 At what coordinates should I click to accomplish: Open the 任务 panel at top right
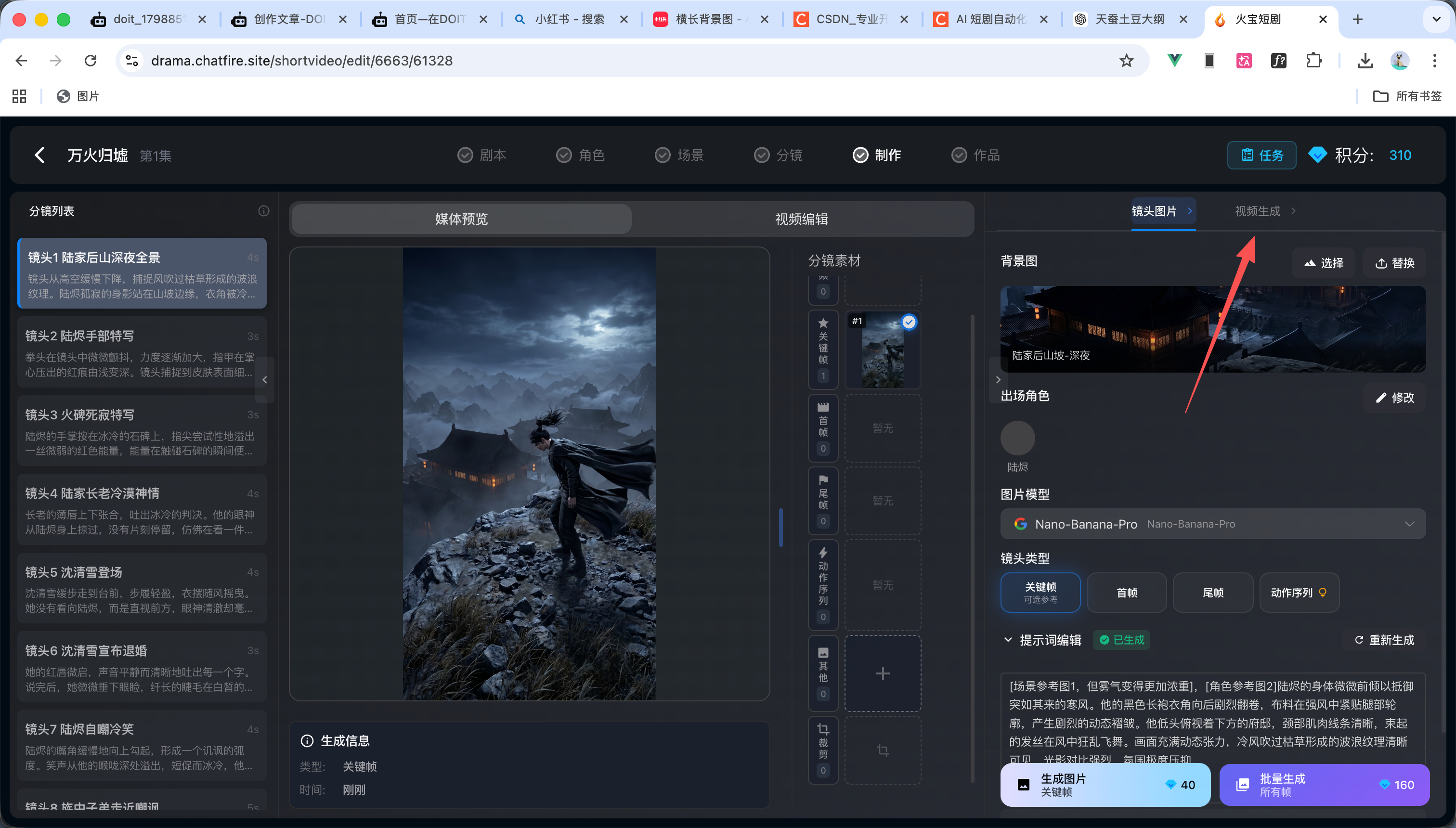pyautogui.click(x=1261, y=155)
